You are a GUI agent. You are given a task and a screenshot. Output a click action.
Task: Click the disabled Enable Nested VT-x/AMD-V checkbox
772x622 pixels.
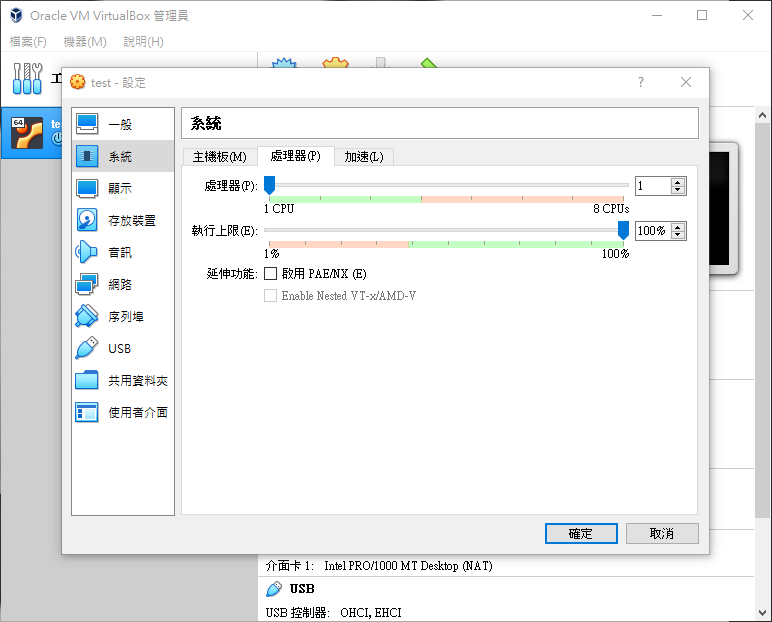point(270,295)
